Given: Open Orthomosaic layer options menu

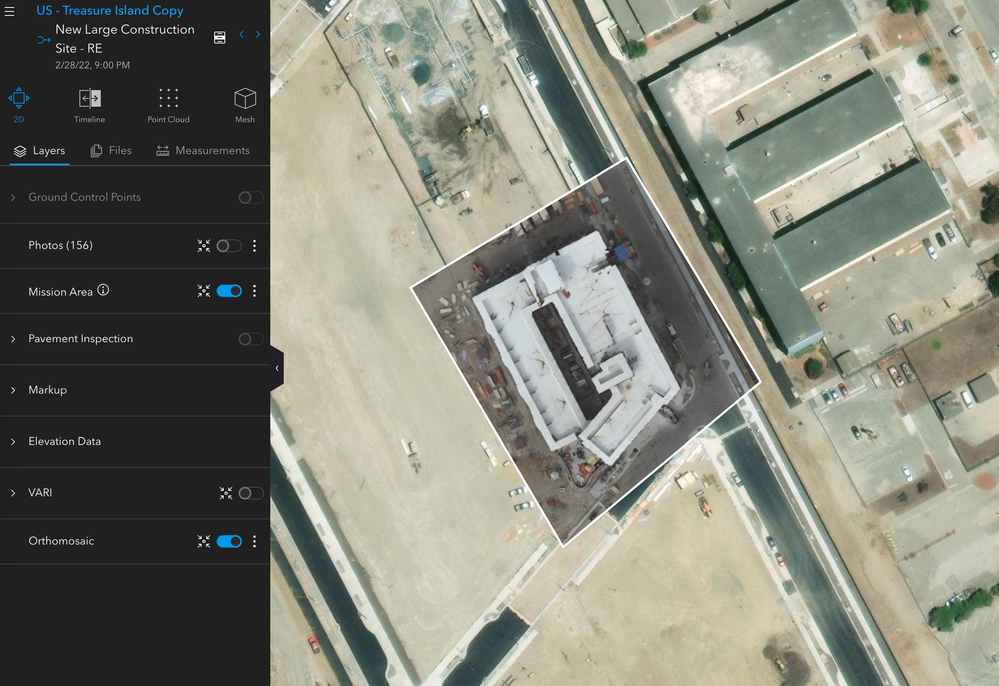Looking at the screenshot, I should [x=254, y=541].
